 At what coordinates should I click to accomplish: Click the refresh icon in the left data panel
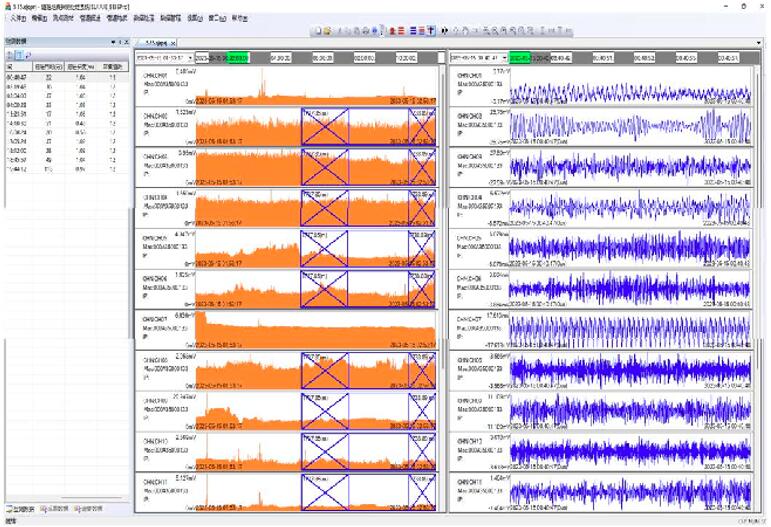(x=27, y=54)
